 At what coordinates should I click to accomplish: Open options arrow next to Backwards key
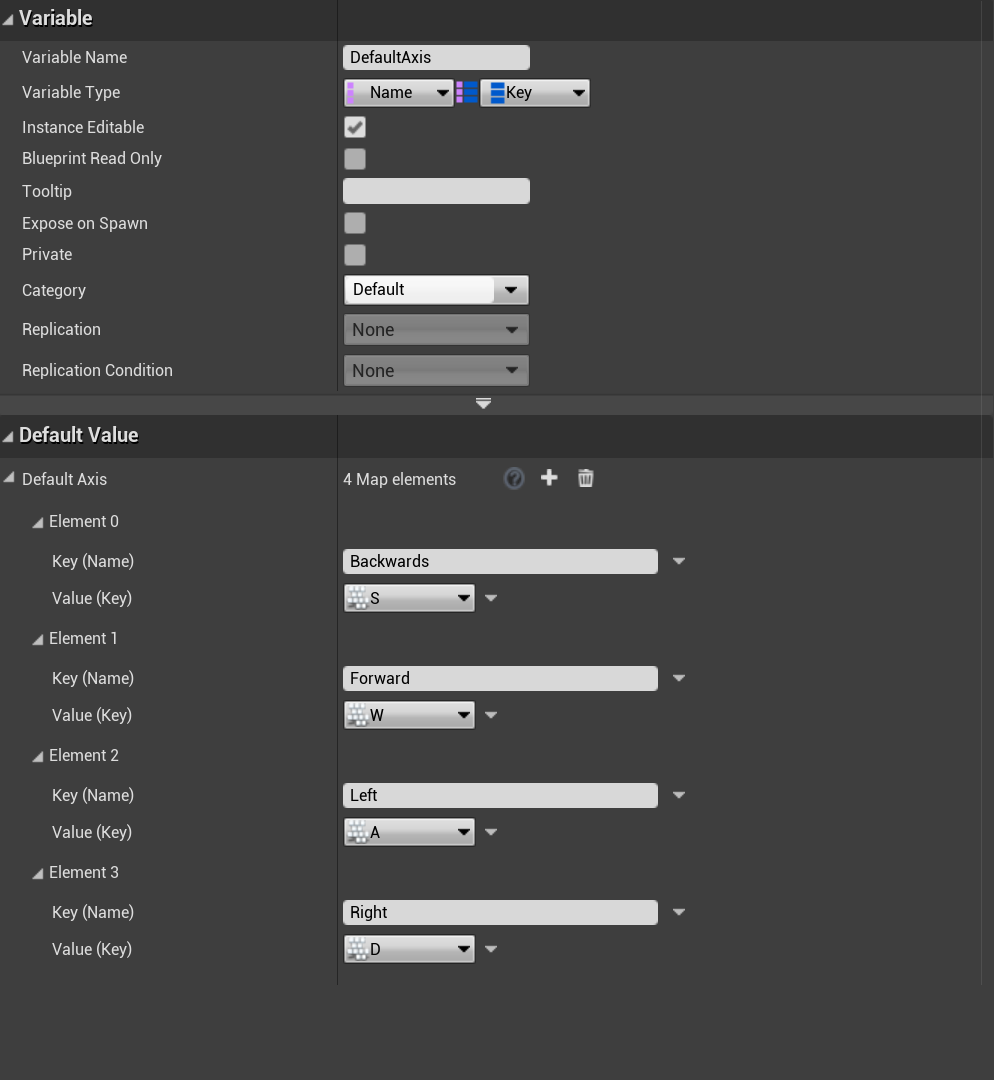tap(679, 561)
